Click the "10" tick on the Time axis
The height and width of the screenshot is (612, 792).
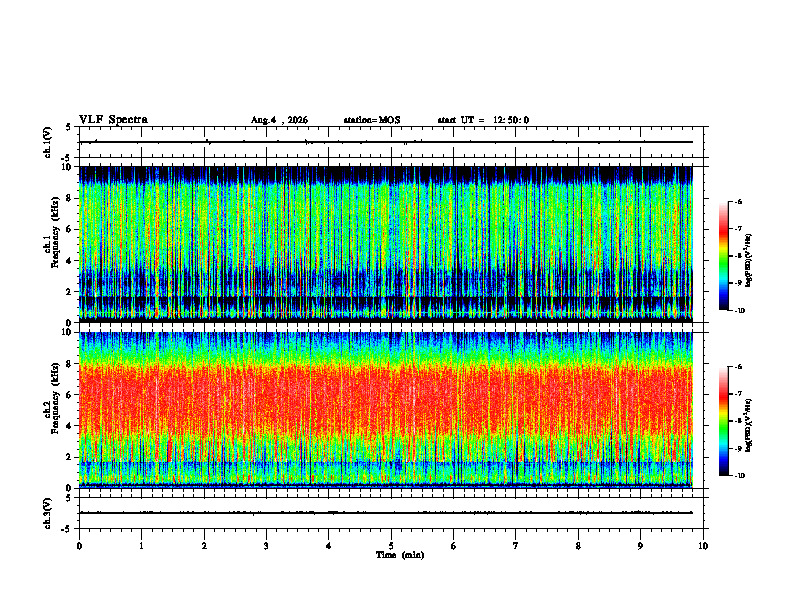pyautogui.click(x=703, y=546)
